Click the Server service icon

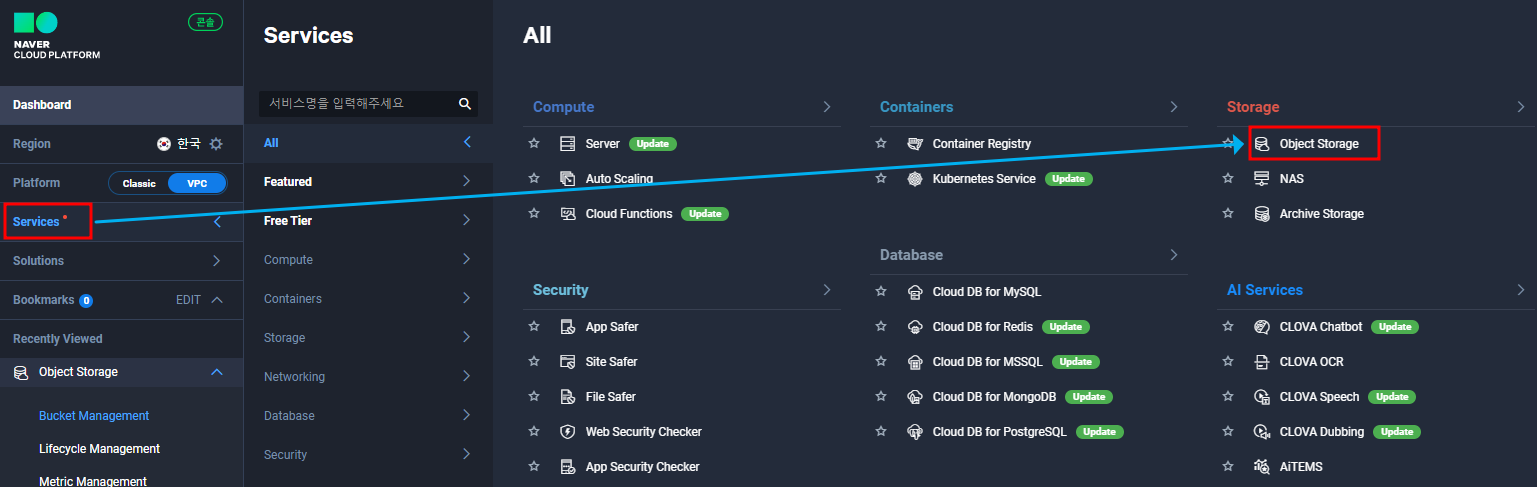pos(567,144)
